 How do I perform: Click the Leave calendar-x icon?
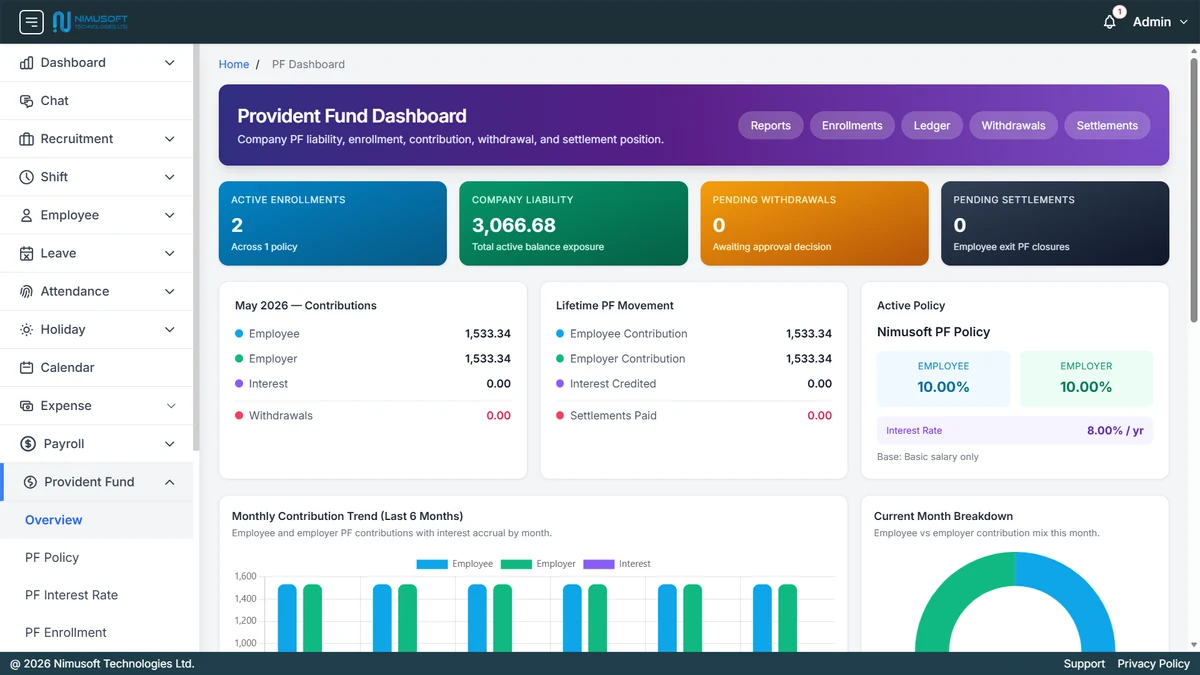coord(27,254)
